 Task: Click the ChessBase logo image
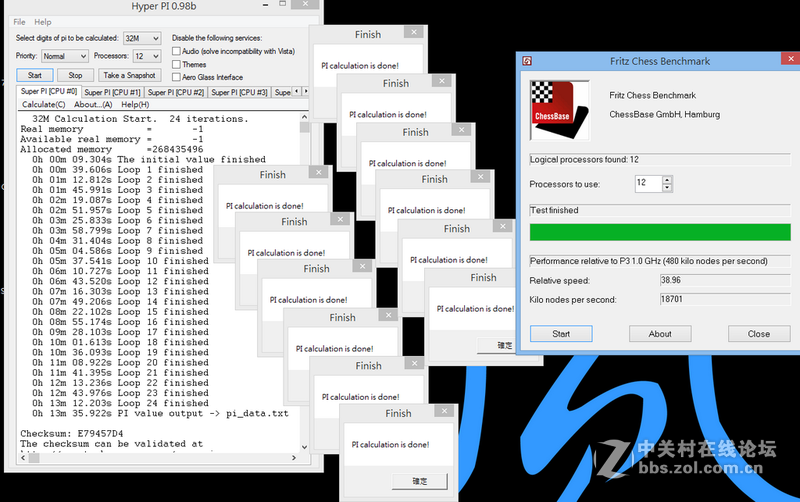(x=560, y=110)
